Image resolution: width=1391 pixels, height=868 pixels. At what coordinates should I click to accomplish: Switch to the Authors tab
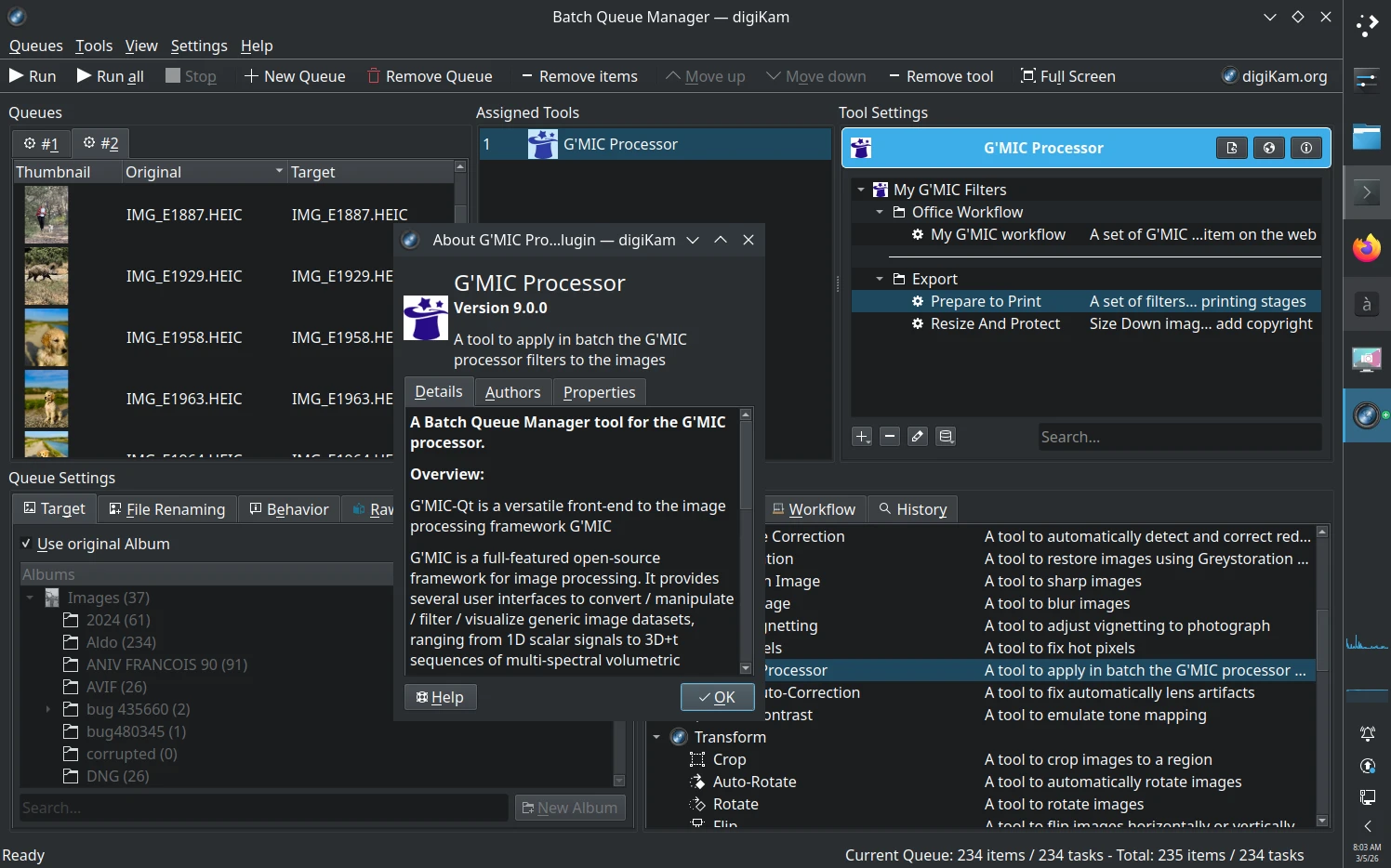(512, 391)
